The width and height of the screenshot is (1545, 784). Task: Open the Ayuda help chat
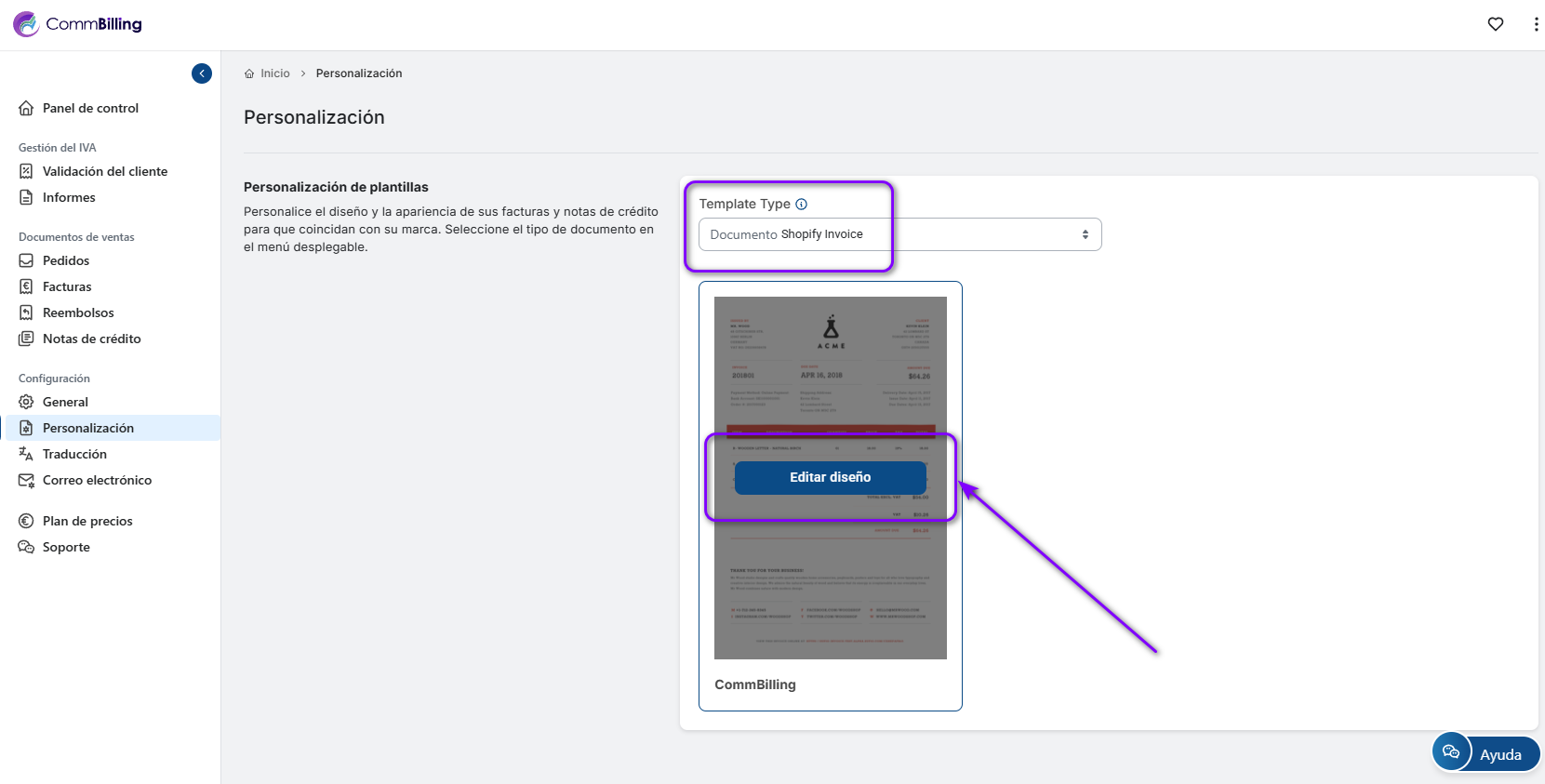[1485, 753]
